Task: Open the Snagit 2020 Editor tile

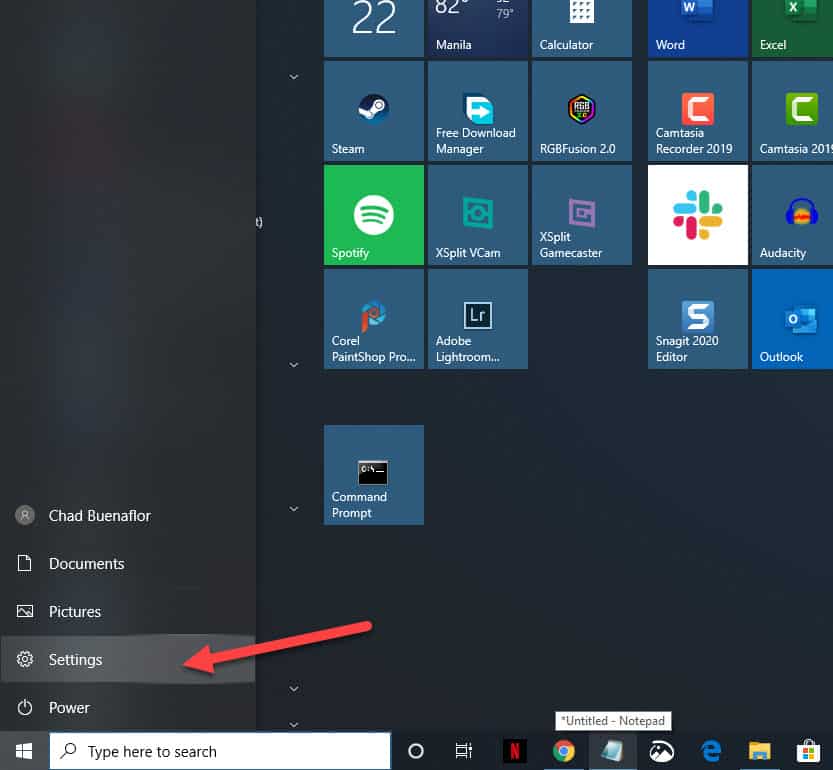Action: pos(698,319)
